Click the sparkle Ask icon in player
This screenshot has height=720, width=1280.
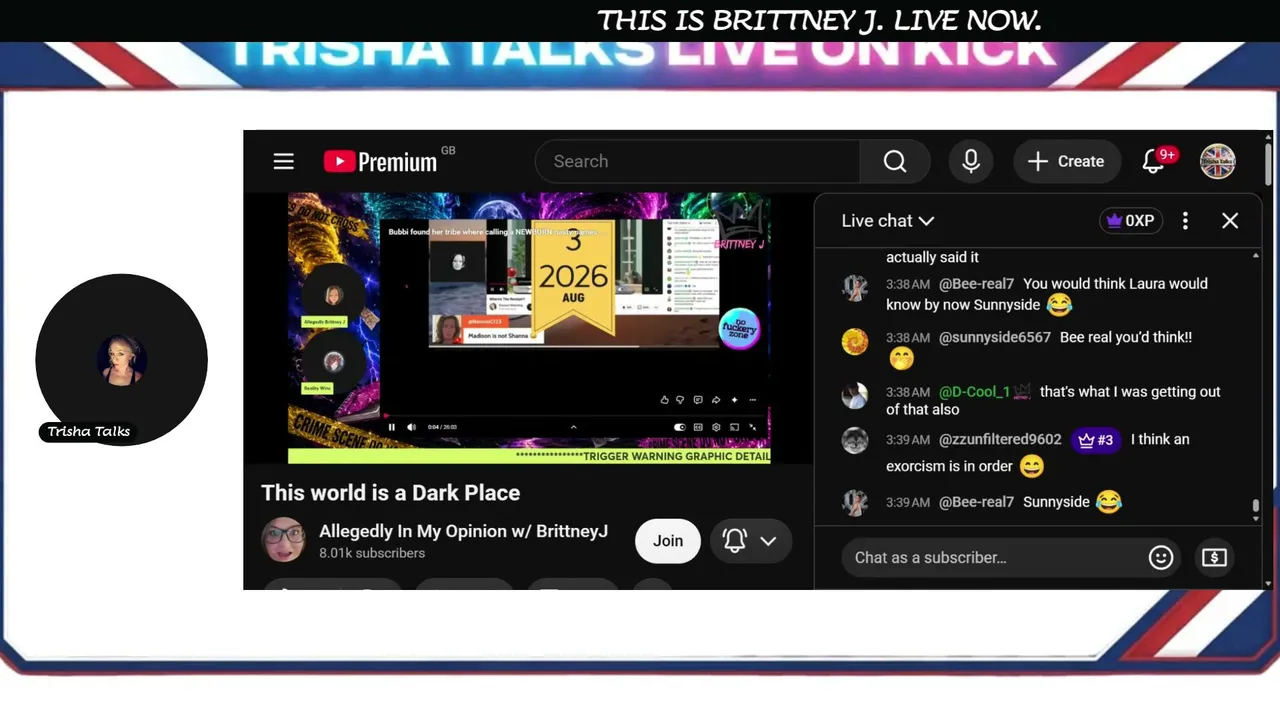point(734,400)
